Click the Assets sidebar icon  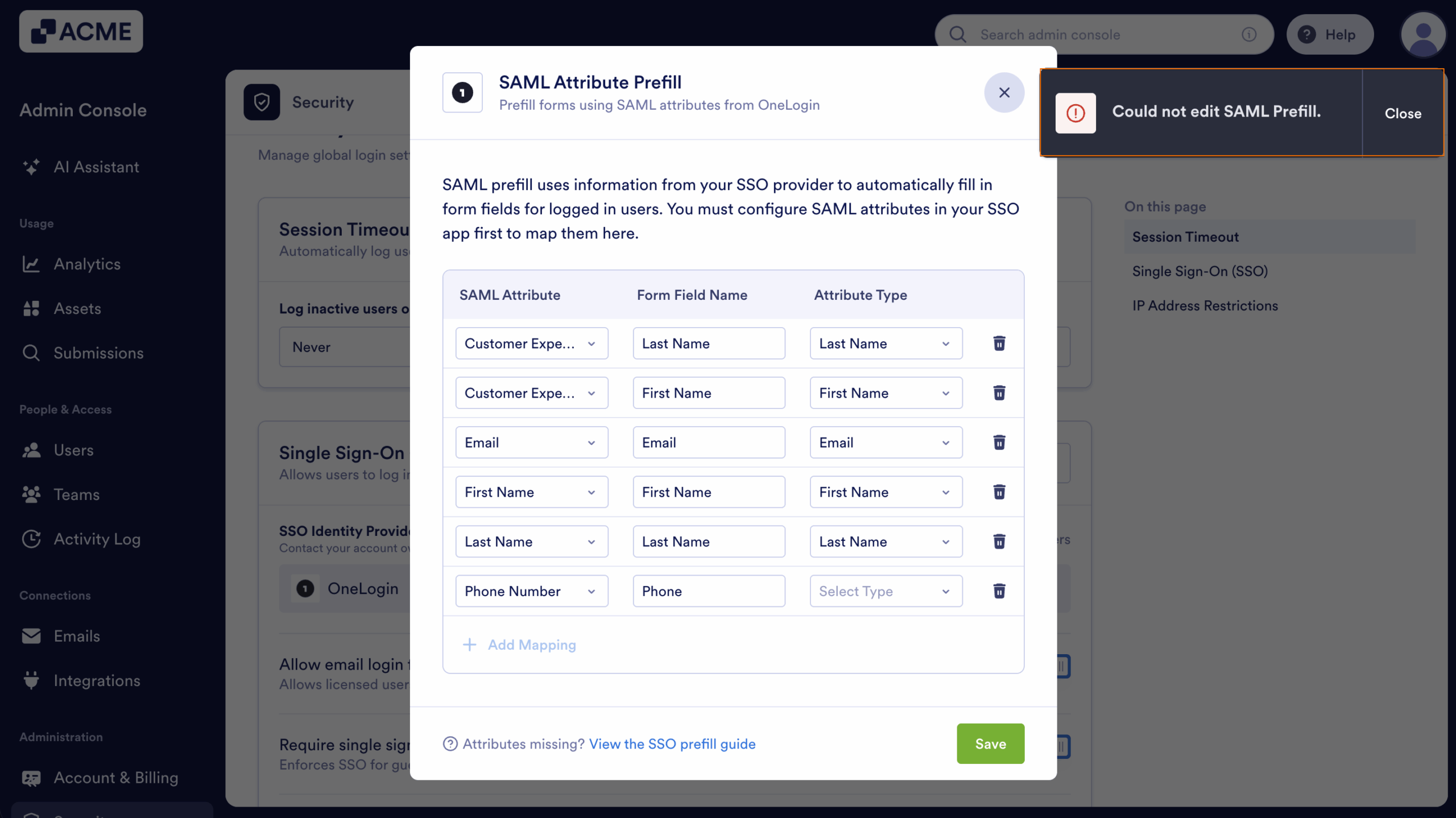pos(32,308)
